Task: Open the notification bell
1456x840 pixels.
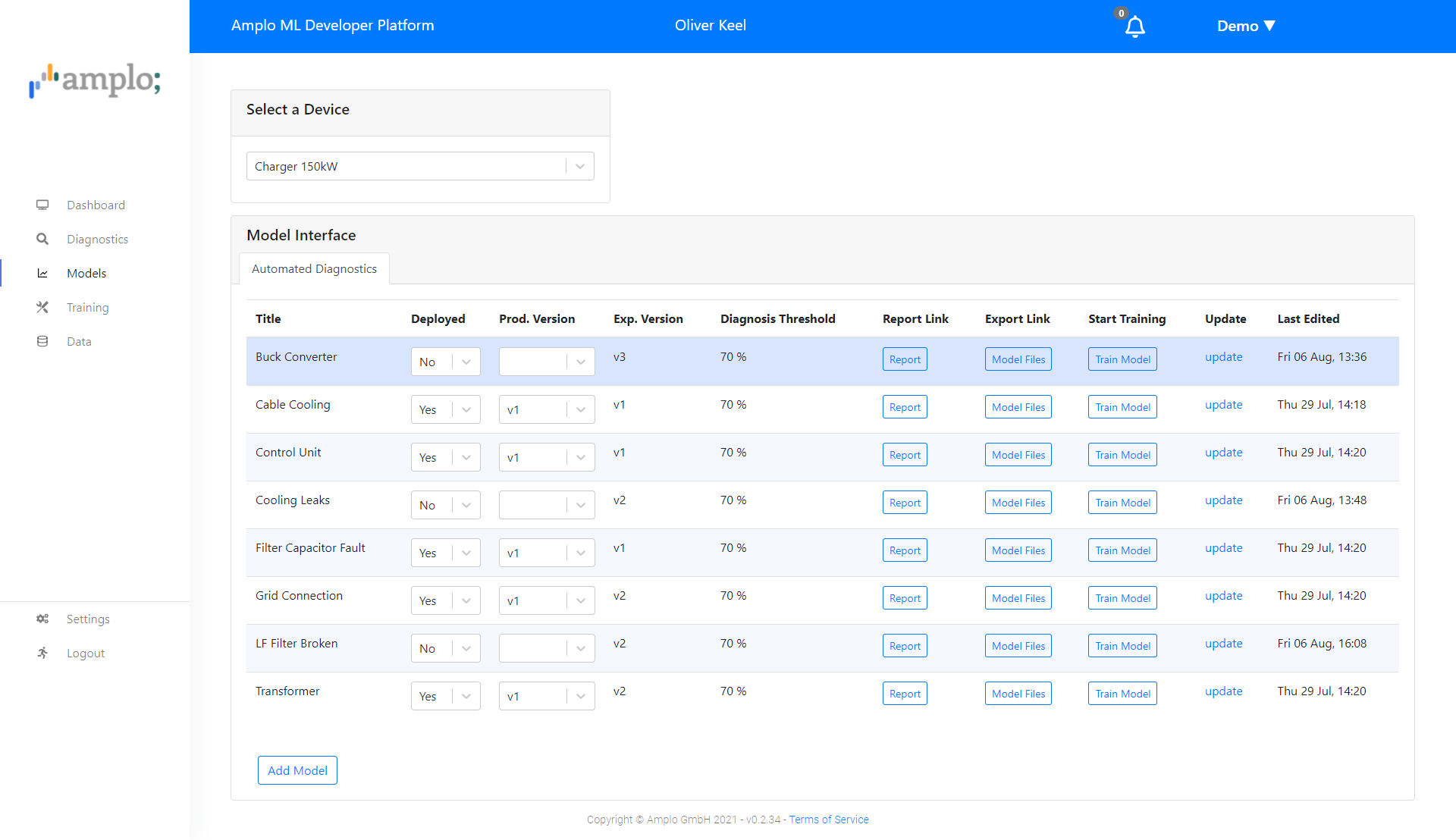Action: click(1134, 26)
